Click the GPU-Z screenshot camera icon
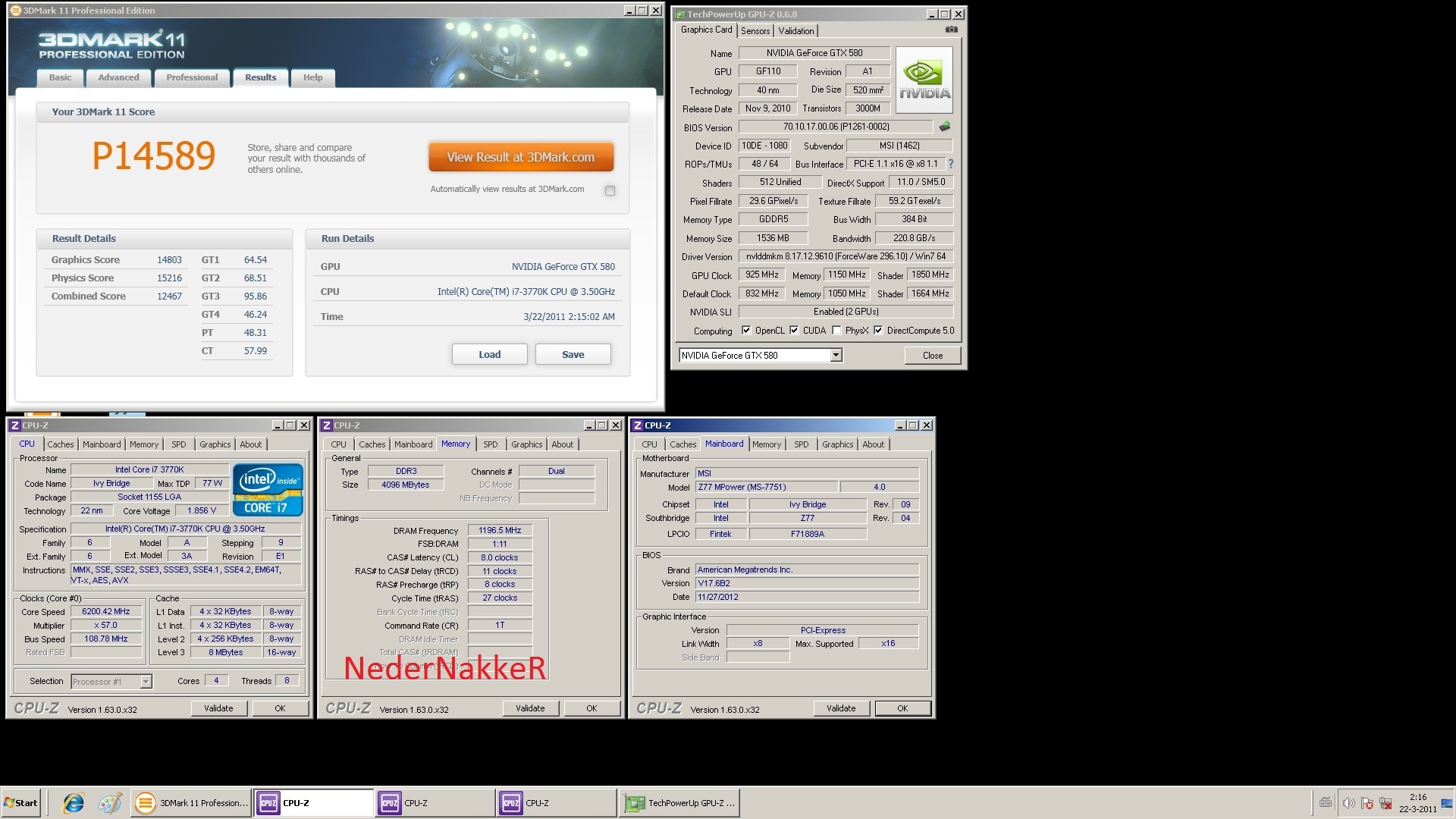The image size is (1456, 819). (x=951, y=30)
